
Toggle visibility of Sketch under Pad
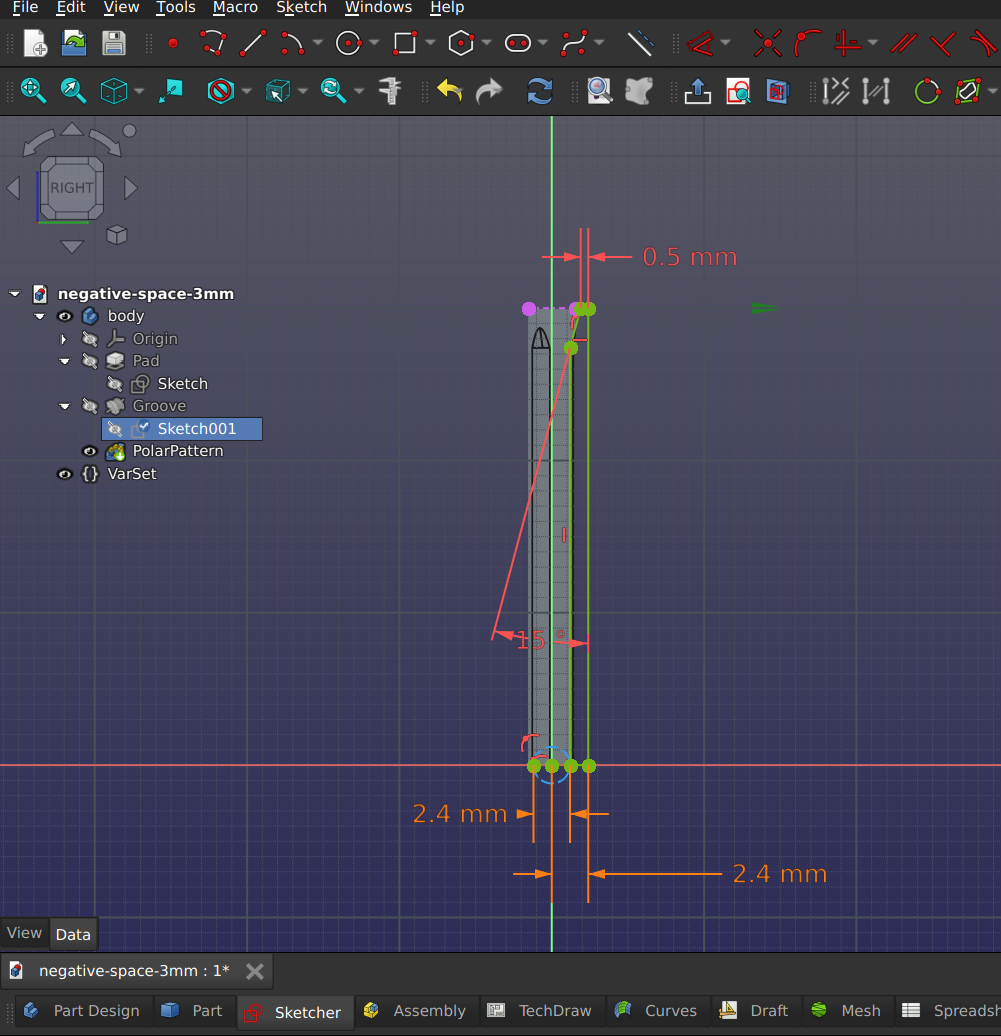pos(115,384)
